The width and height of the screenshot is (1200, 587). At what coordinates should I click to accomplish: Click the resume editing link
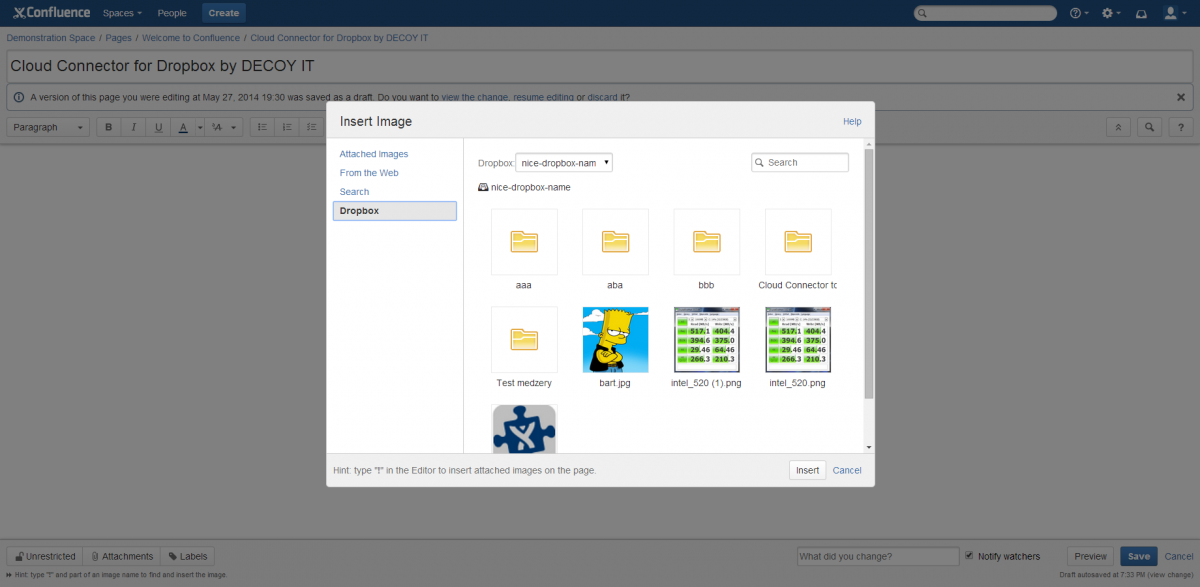(544, 97)
